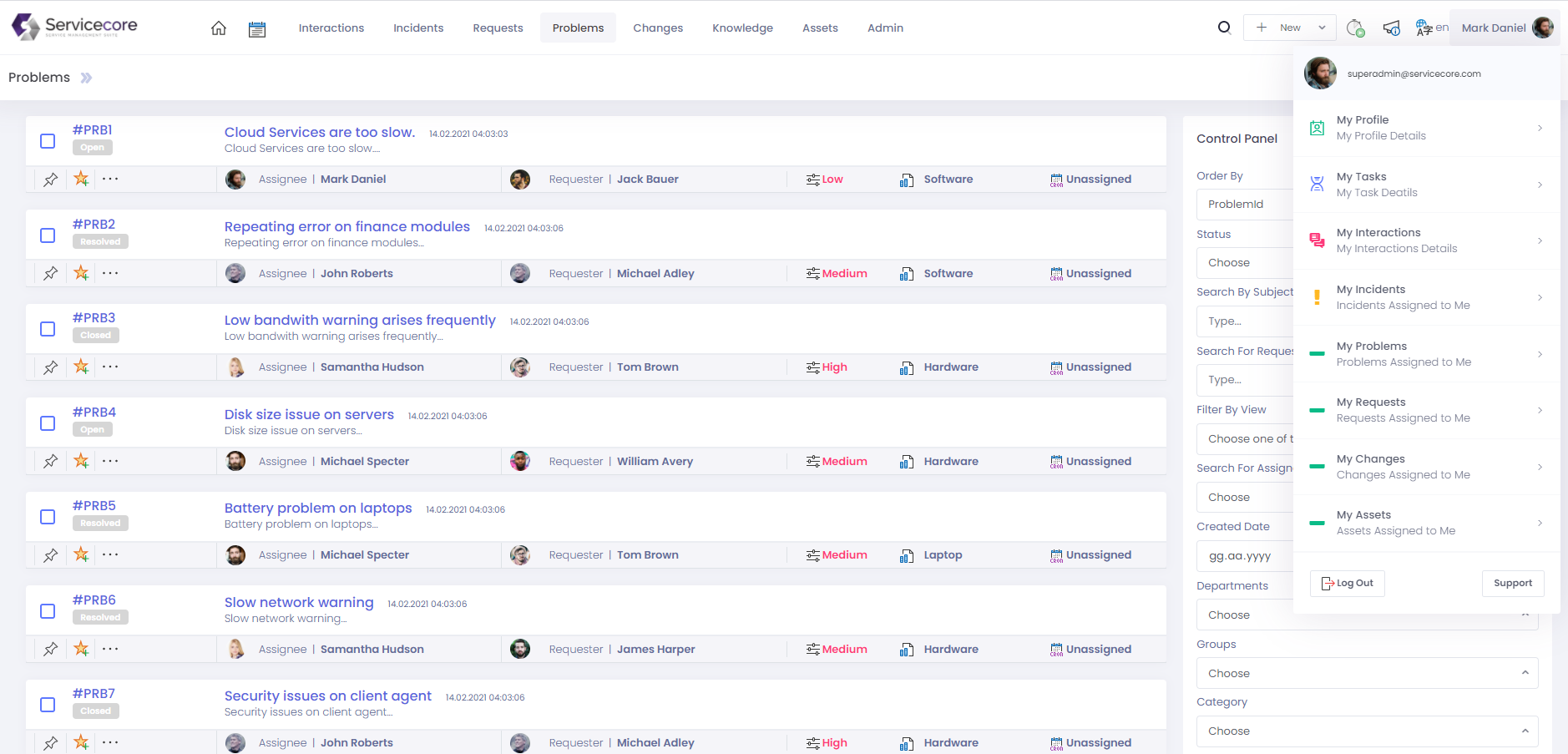Screen dimensions: 1568x754
Task: Open the Groups Choose dropdown
Action: [1367, 673]
